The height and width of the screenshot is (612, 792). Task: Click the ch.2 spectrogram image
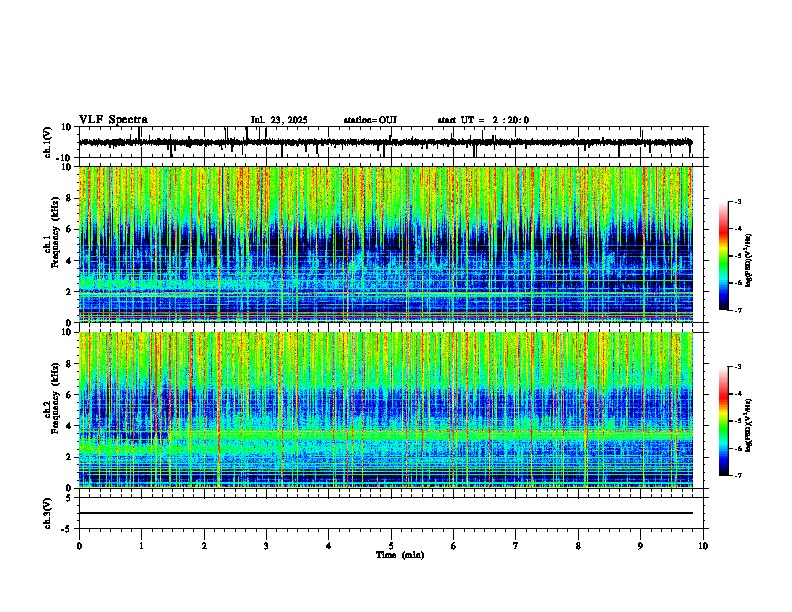(386, 410)
